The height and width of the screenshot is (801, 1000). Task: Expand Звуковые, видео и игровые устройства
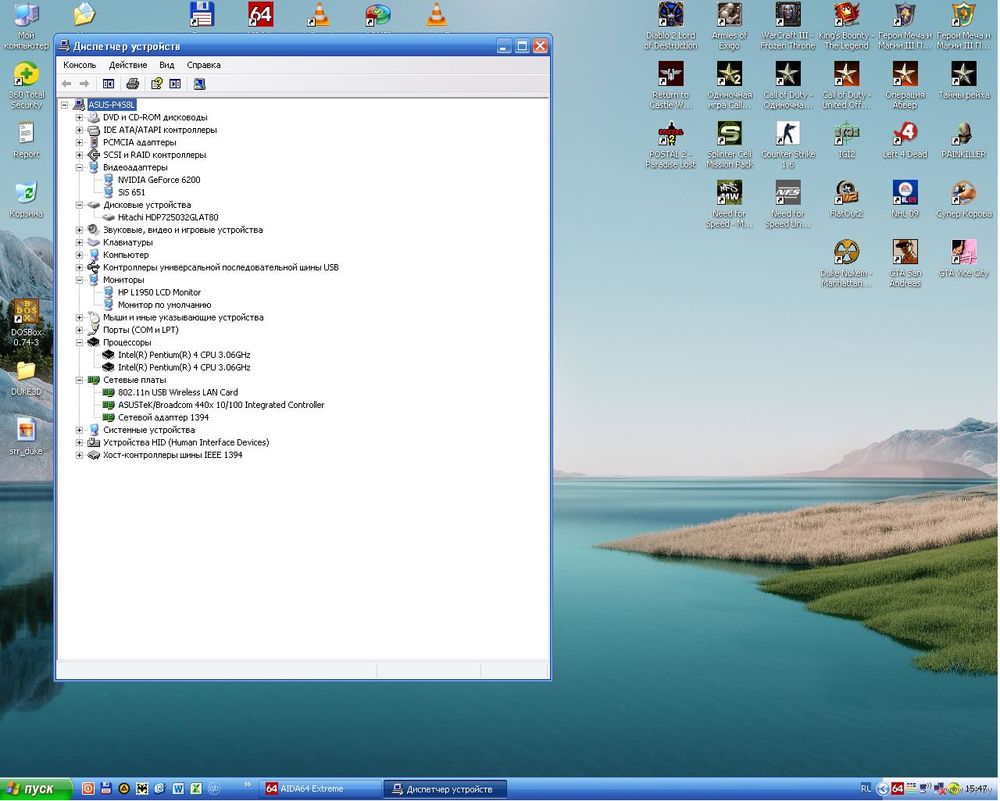79,230
